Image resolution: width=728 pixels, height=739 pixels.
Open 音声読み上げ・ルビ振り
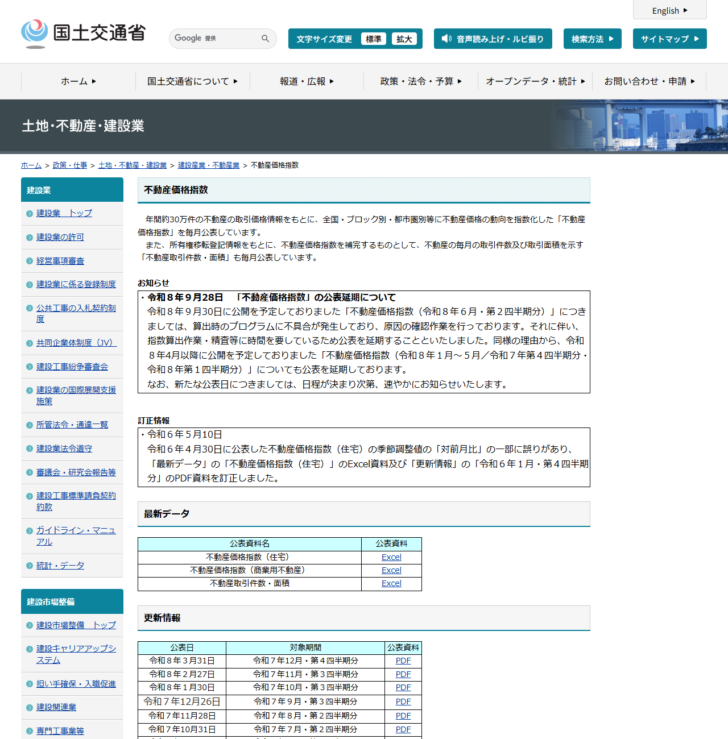point(493,39)
